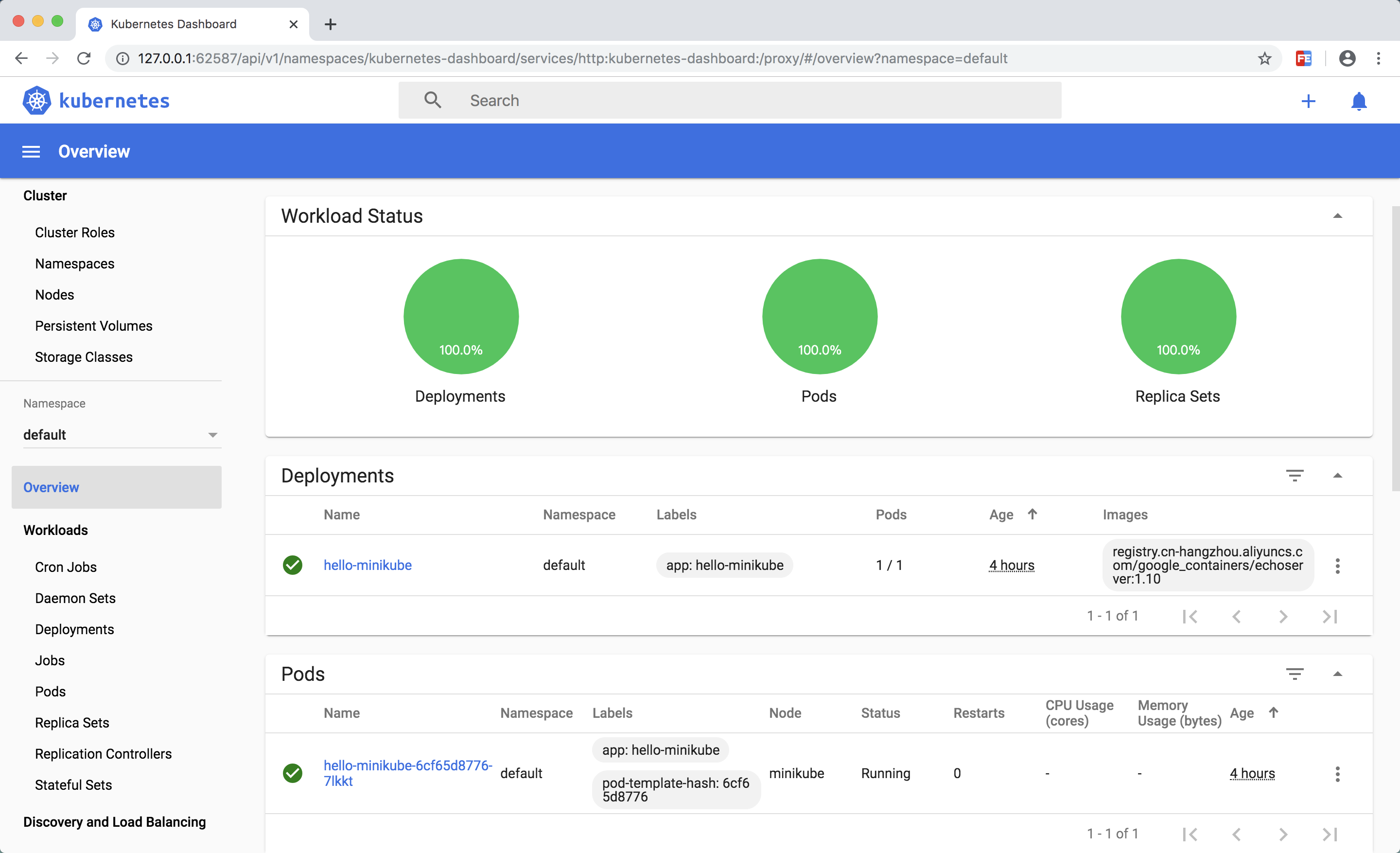Bookmark this page with the star icon
Image resolution: width=1400 pixels, height=853 pixels.
point(1264,58)
